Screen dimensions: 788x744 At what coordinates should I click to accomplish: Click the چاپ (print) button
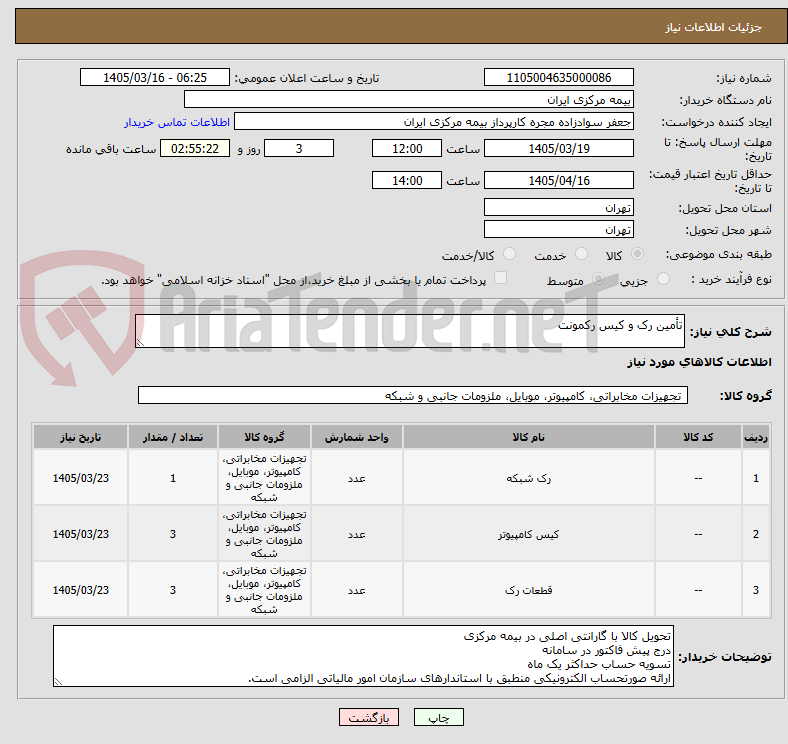coord(438,717)
